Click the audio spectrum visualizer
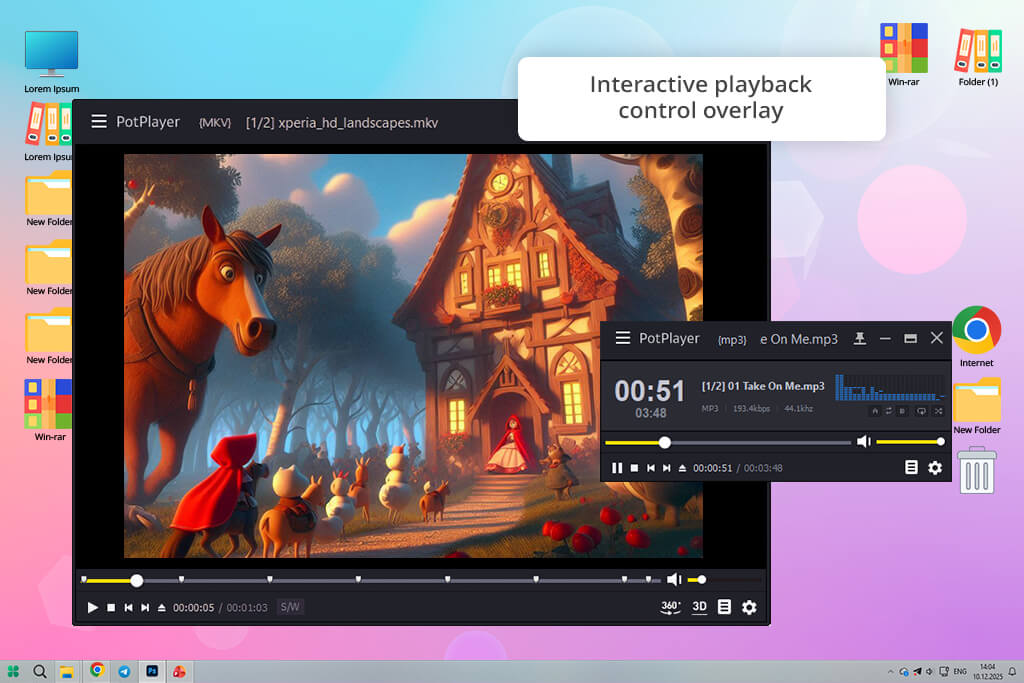The height and width of the screenshot is (683, 1024). pyautogui.click(x=889, y=387)
